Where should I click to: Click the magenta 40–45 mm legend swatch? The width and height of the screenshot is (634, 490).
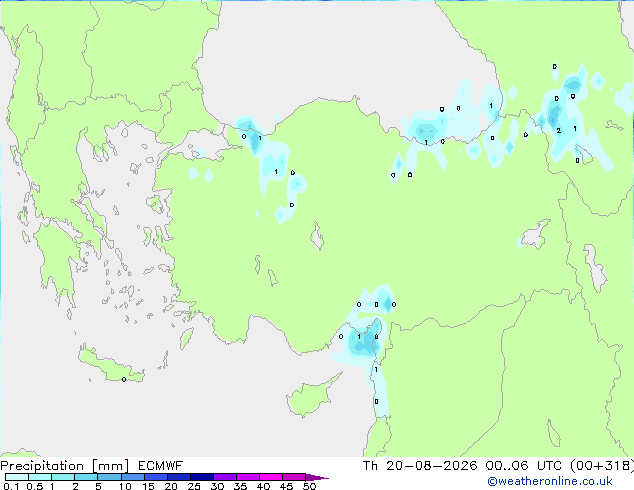(271, 477)
